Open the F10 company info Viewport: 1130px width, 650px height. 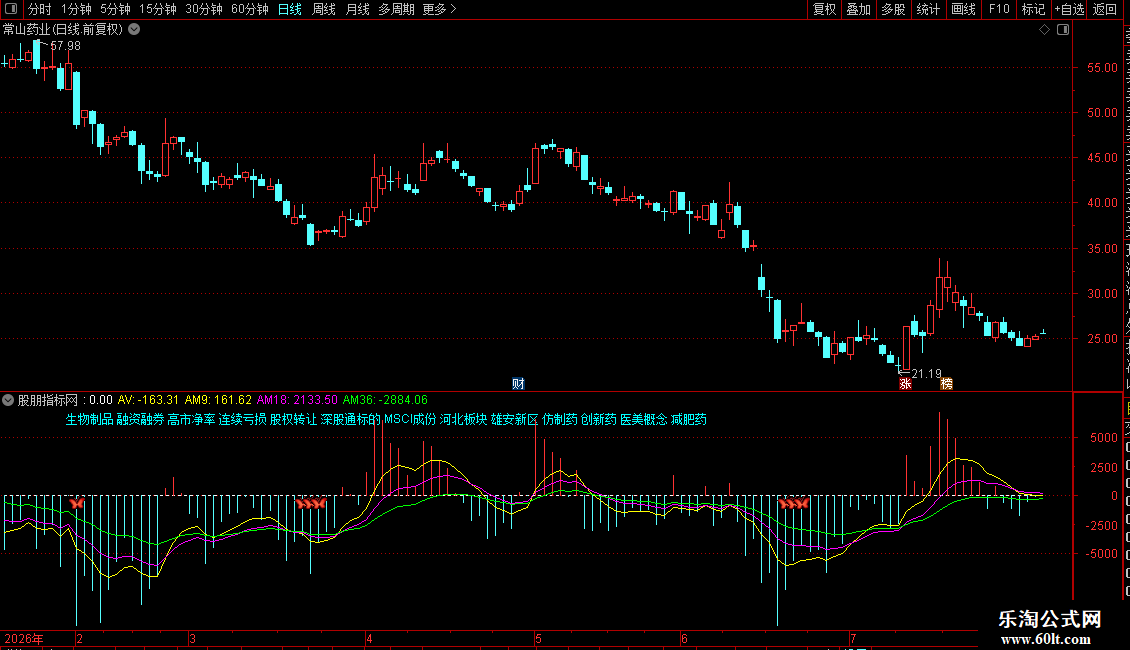[999, 9]
